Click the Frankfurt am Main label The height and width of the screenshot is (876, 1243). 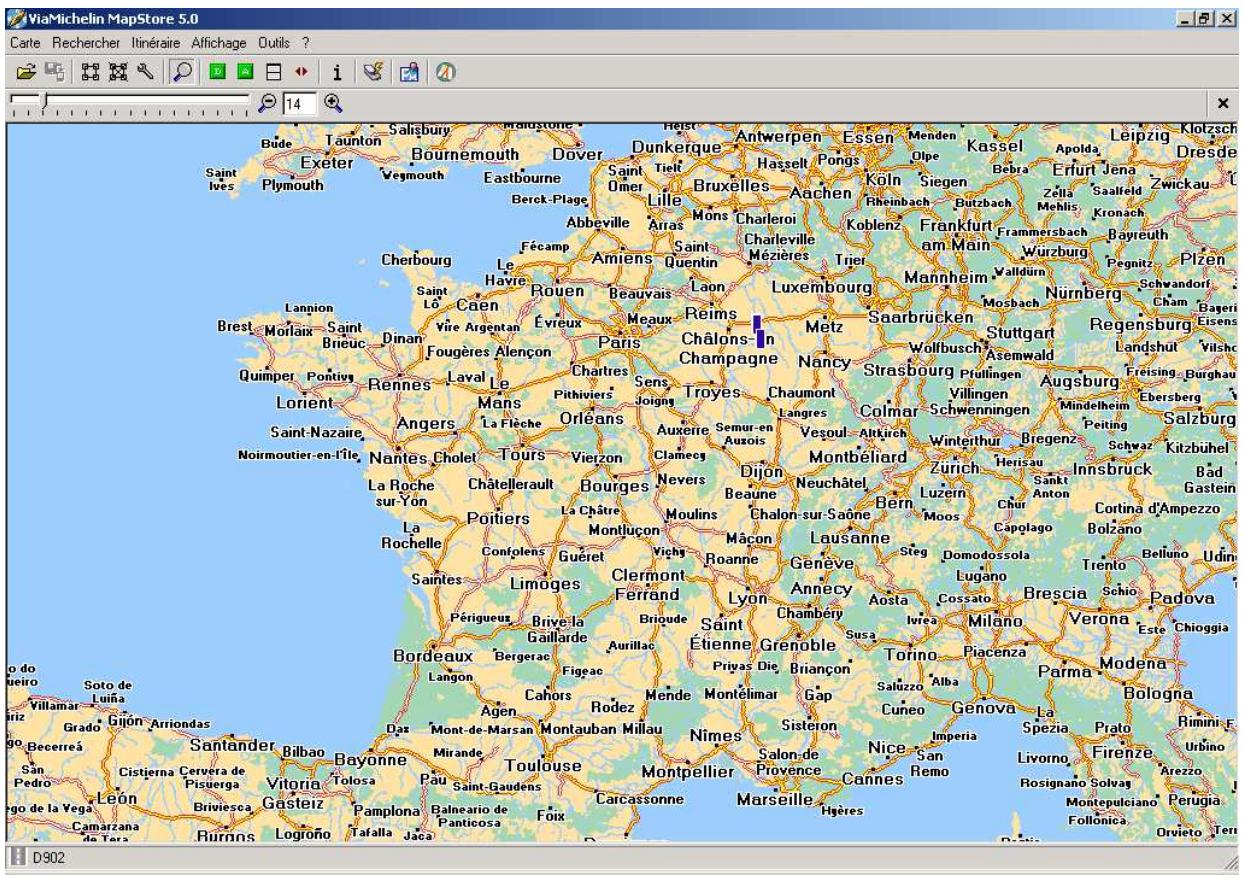[x=955, y=236]
